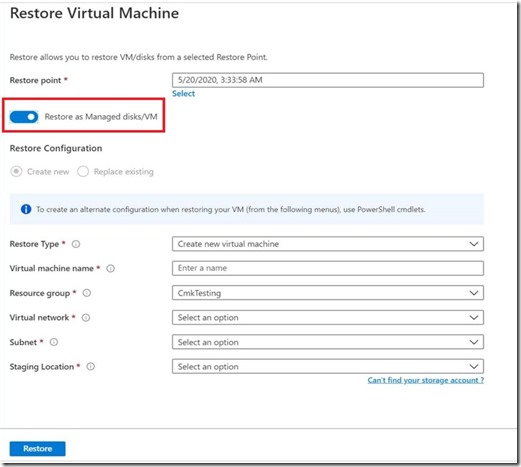Click the Virtual machine name input field
This screenshot has width=521, height=467.
[x=328, y=268]
